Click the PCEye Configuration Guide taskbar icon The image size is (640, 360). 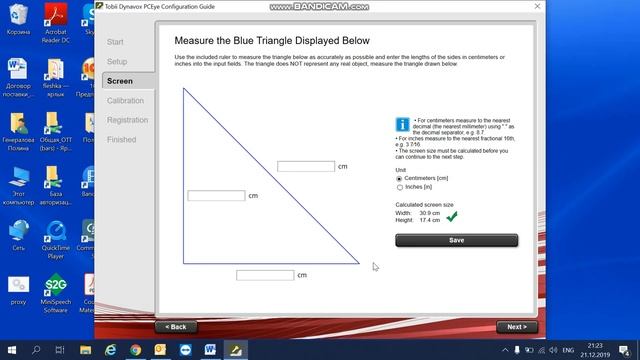236,350
